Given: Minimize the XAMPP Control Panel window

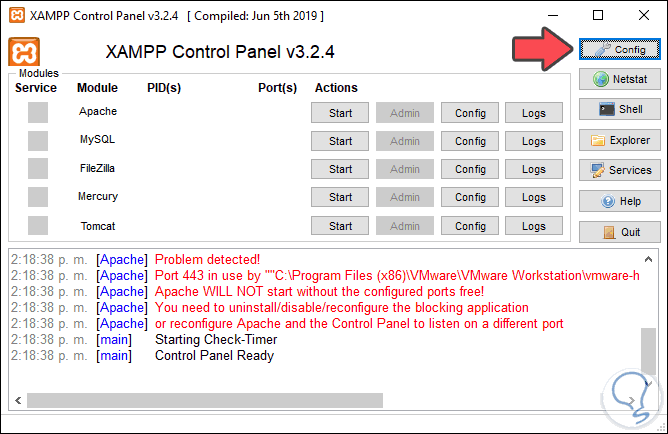Looking at the screenshot, I should (553, 15).
